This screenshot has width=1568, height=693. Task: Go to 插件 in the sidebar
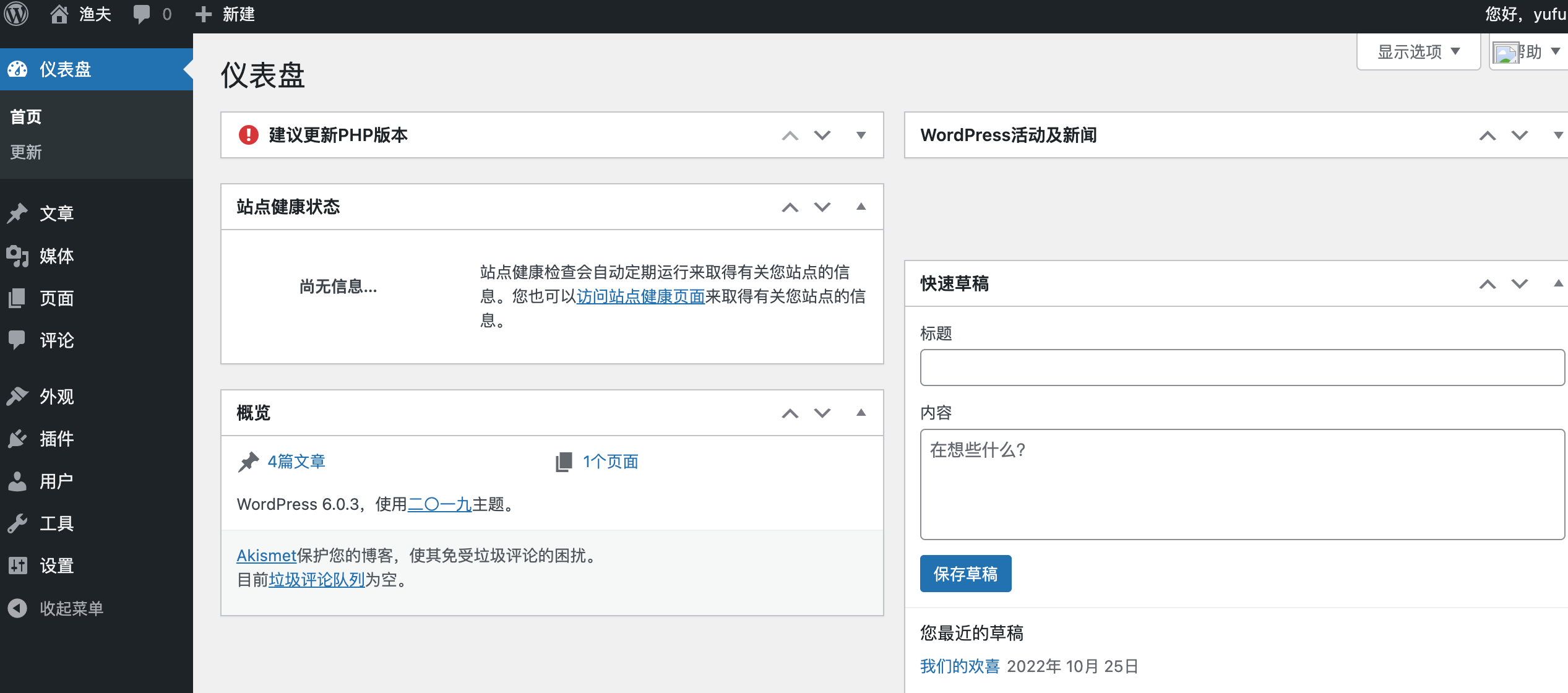(57, 439)
